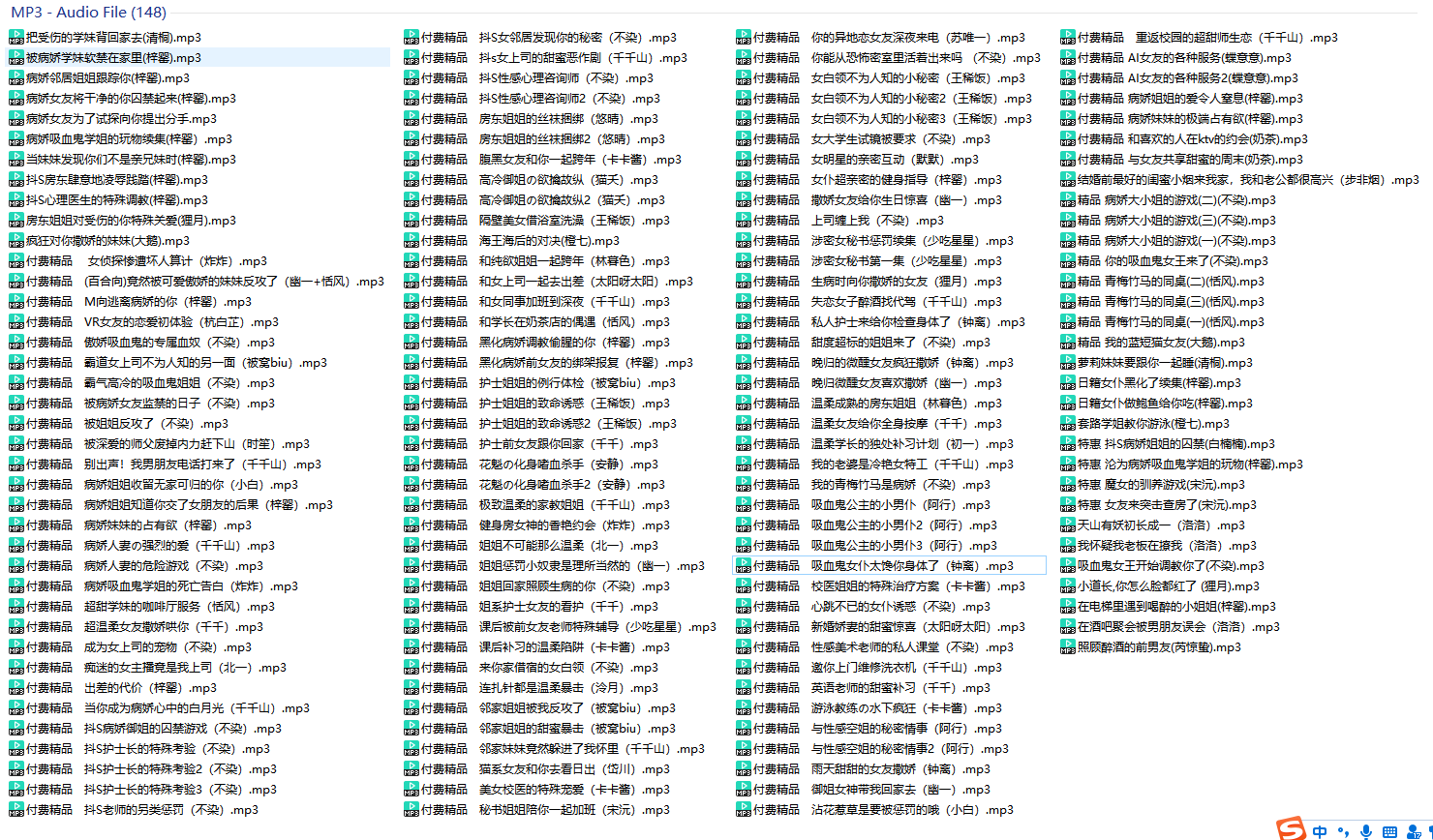
Task: Select file 海王海后的对决(橙七).mp3
Action: [x=548, y=241]
